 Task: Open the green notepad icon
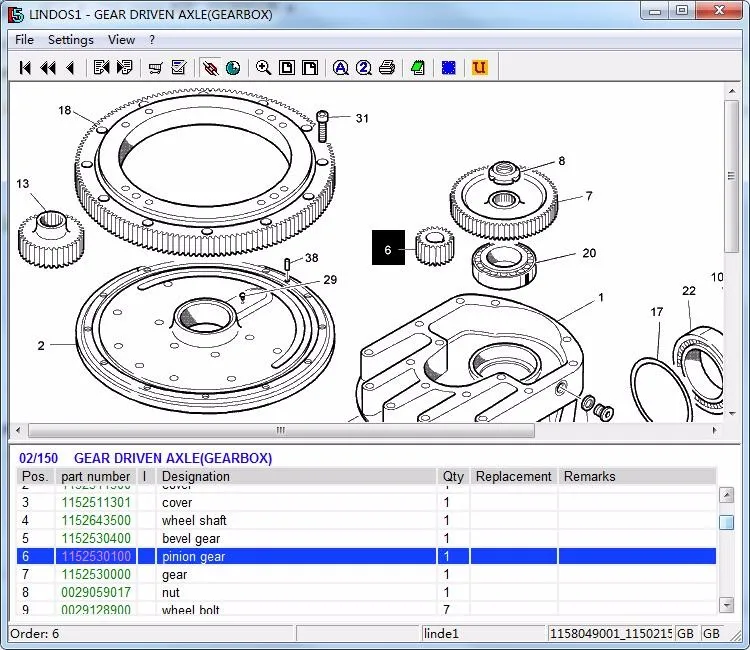coord(418,67)
